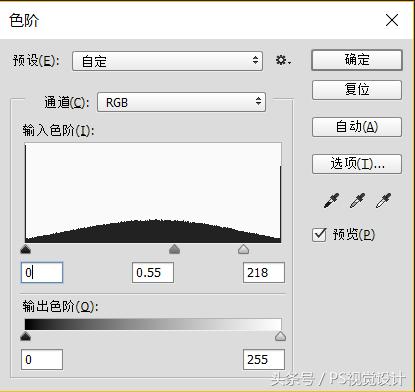
Task: Click the output white slider triangle
Action: [281, 336]
